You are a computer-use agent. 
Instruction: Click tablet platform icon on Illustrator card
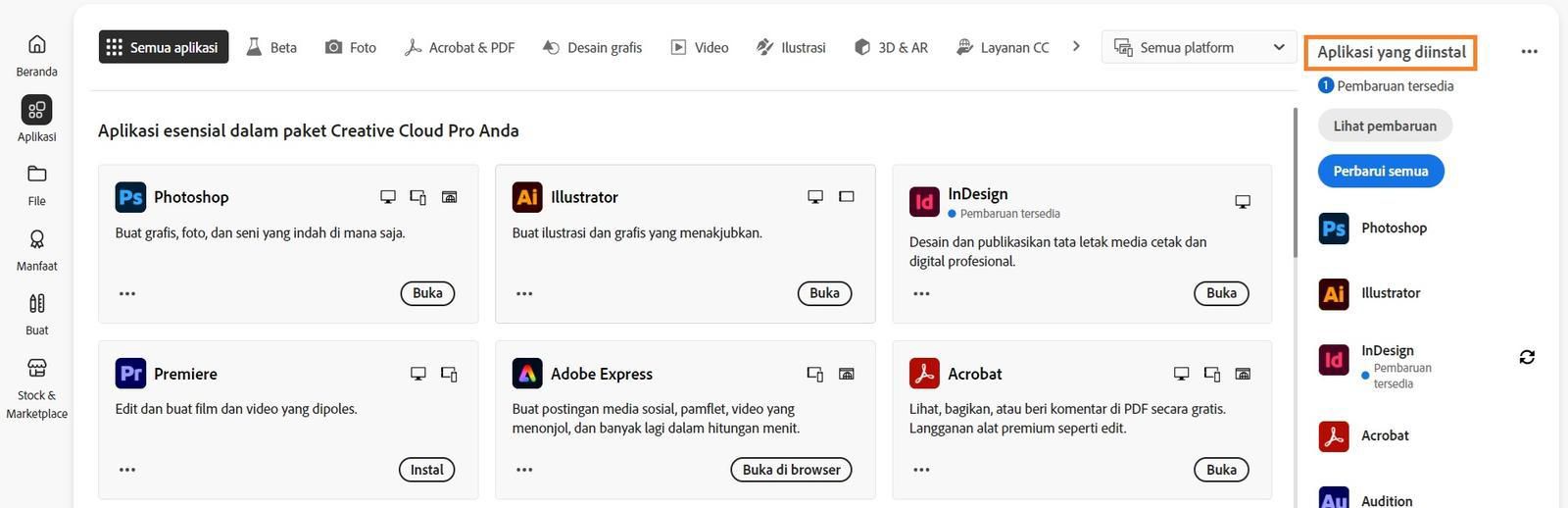[x=847, y=197]
